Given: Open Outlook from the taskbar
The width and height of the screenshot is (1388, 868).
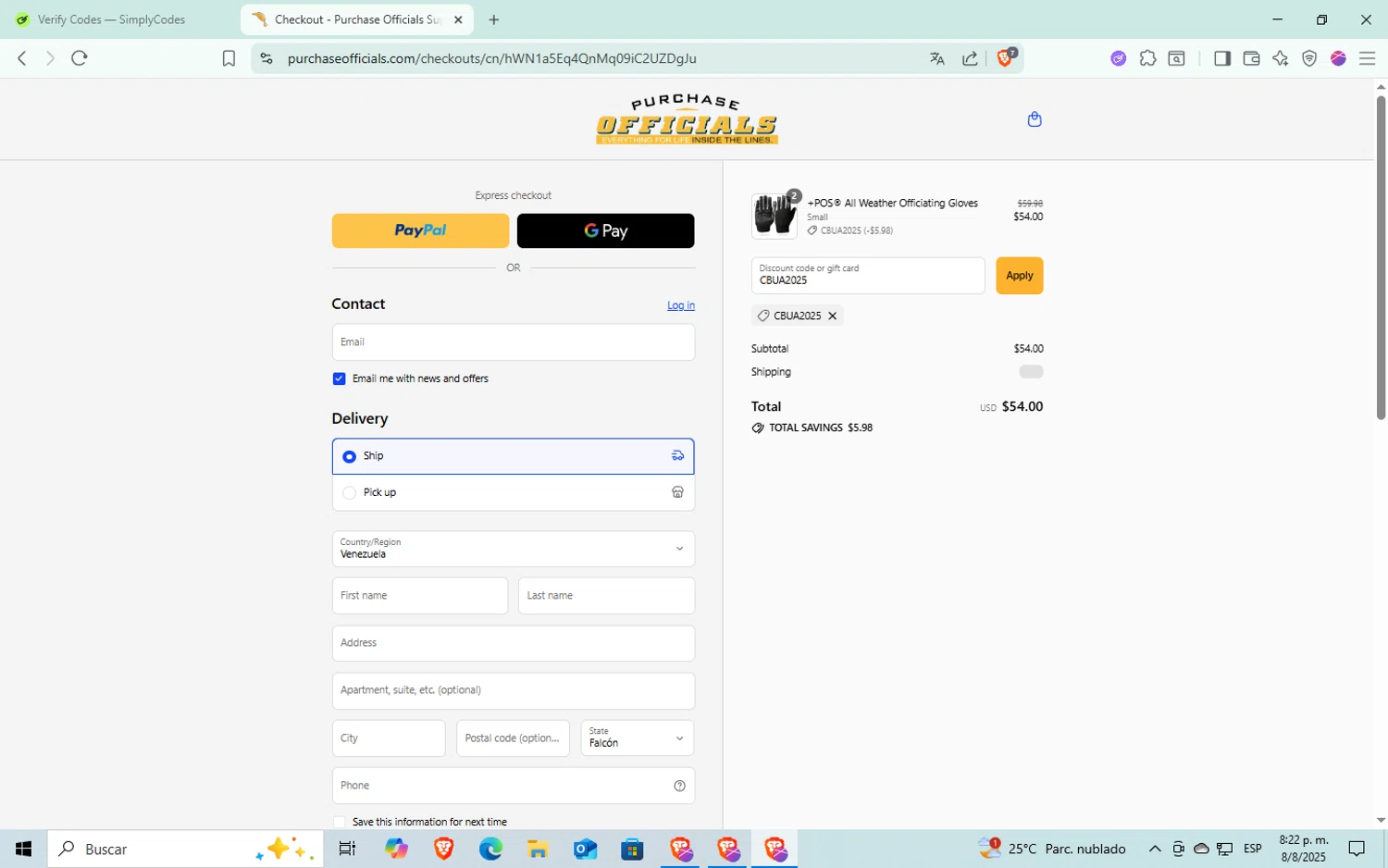Looking at the screenshot, I should click(x=585, y=849).
